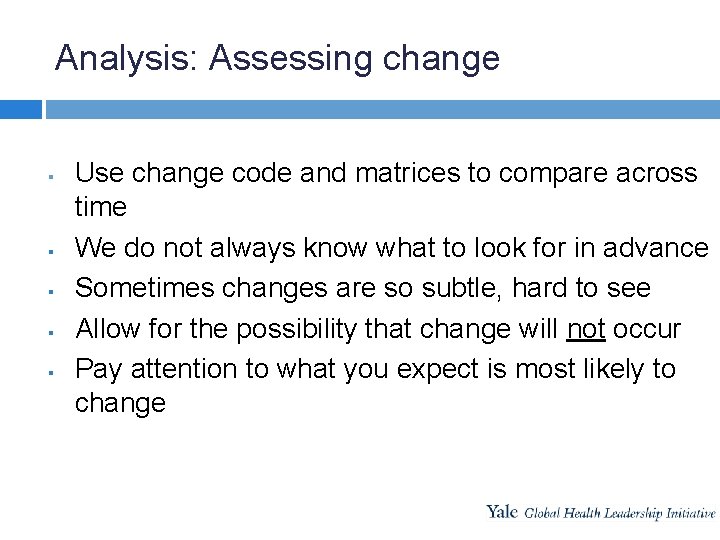Click the bullet marker before 'Sometimes changes'
The width and height of the screenshot is (720, 540).
(x=51, y=291)
